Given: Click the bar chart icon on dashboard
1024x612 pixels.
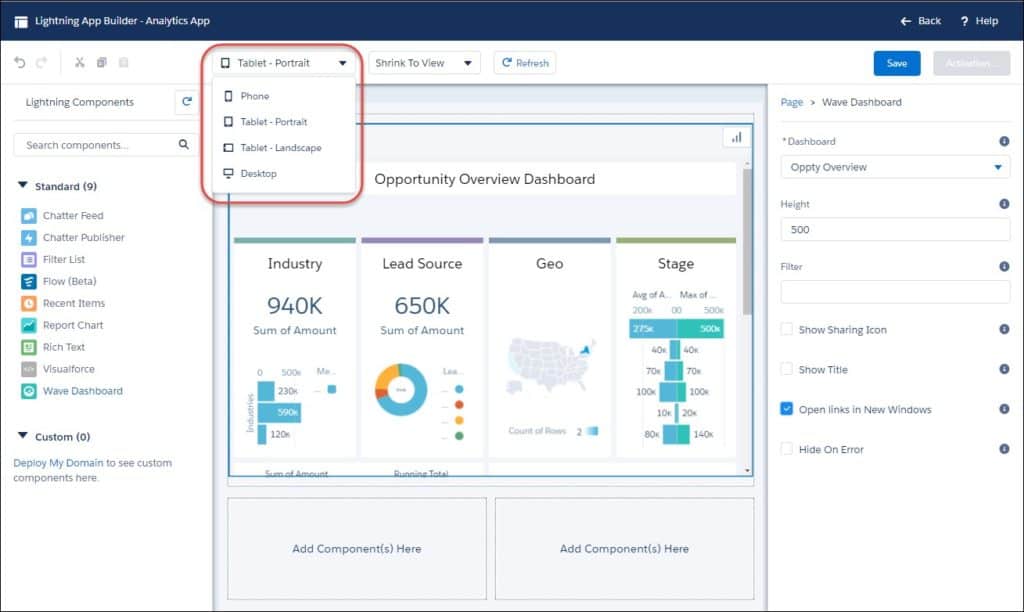Looking at the screenshot, I should click(737, 137).
